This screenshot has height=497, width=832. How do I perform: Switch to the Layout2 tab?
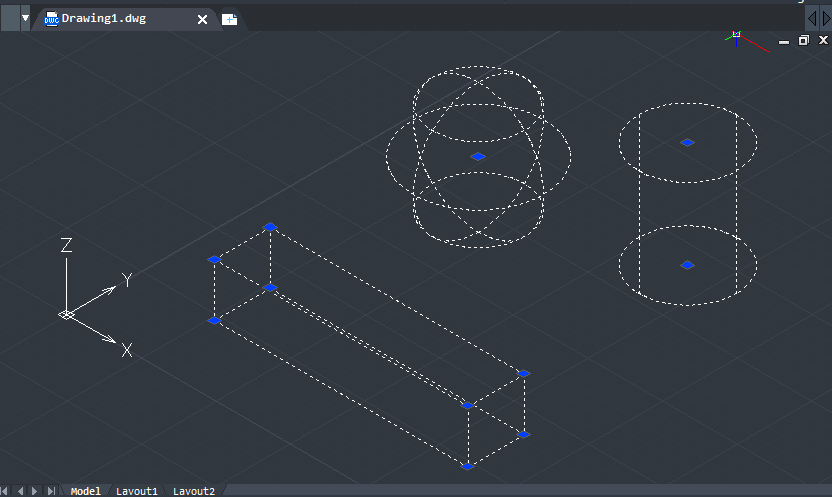coord(194,491)
